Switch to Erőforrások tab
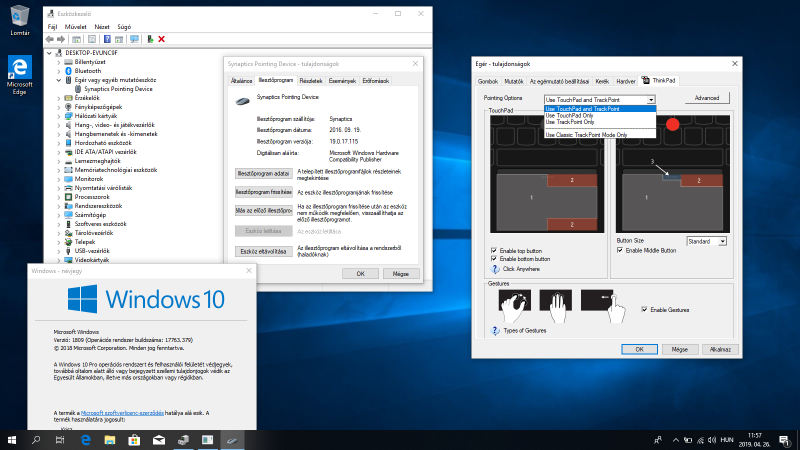 coord(376,81)
